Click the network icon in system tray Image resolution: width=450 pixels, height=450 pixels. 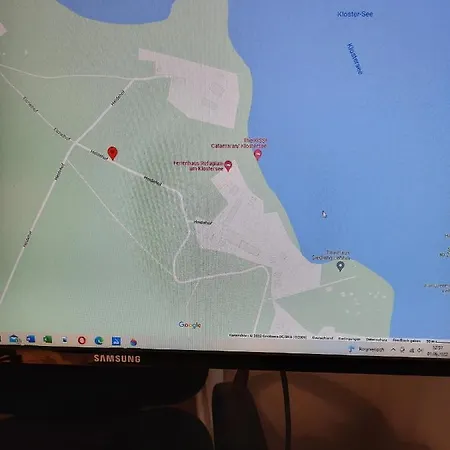pos(411,350)
